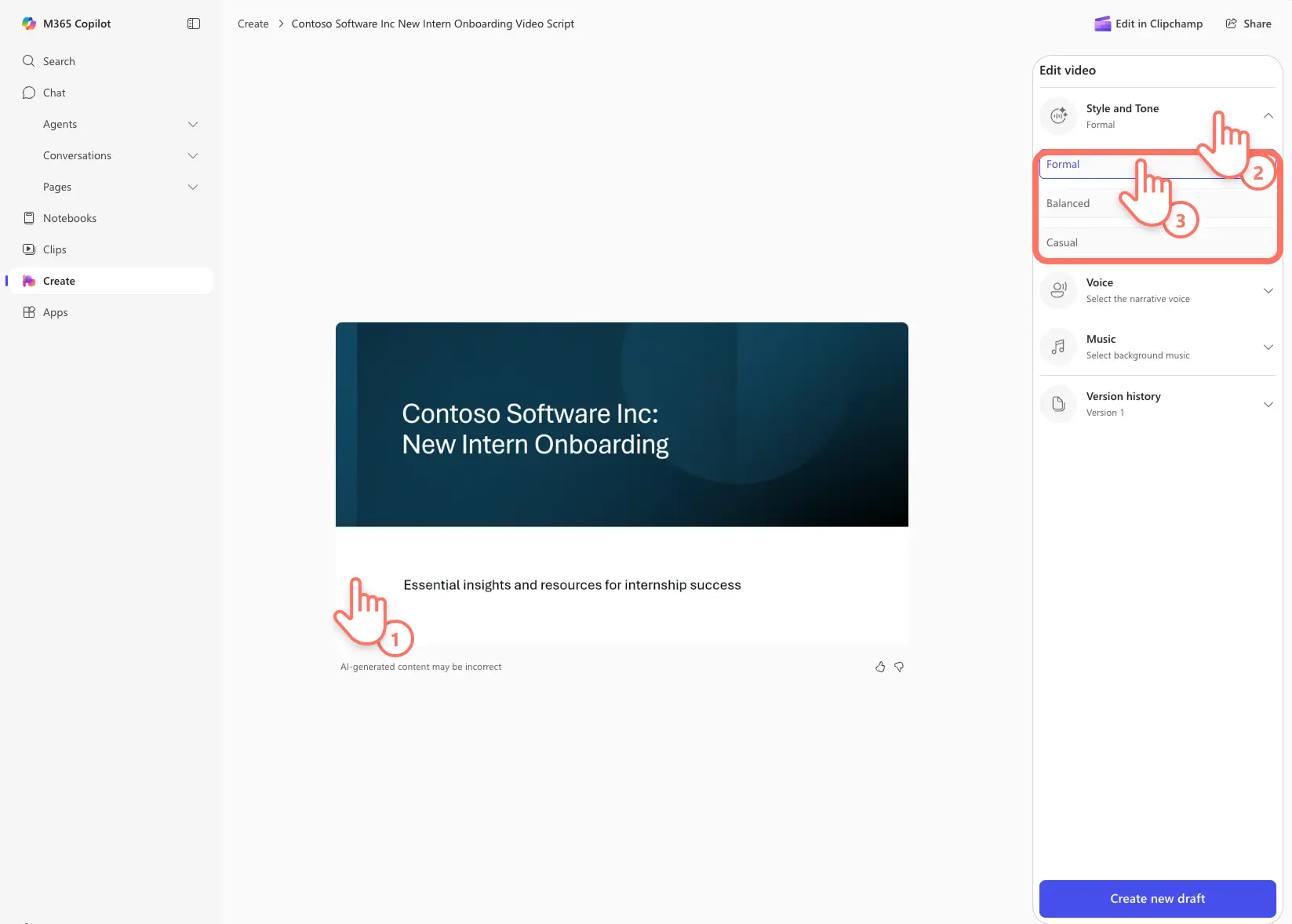Screen dimensions: 1292x924
Task: Navigate to Create breadcrumb
Action: [253, 24]
